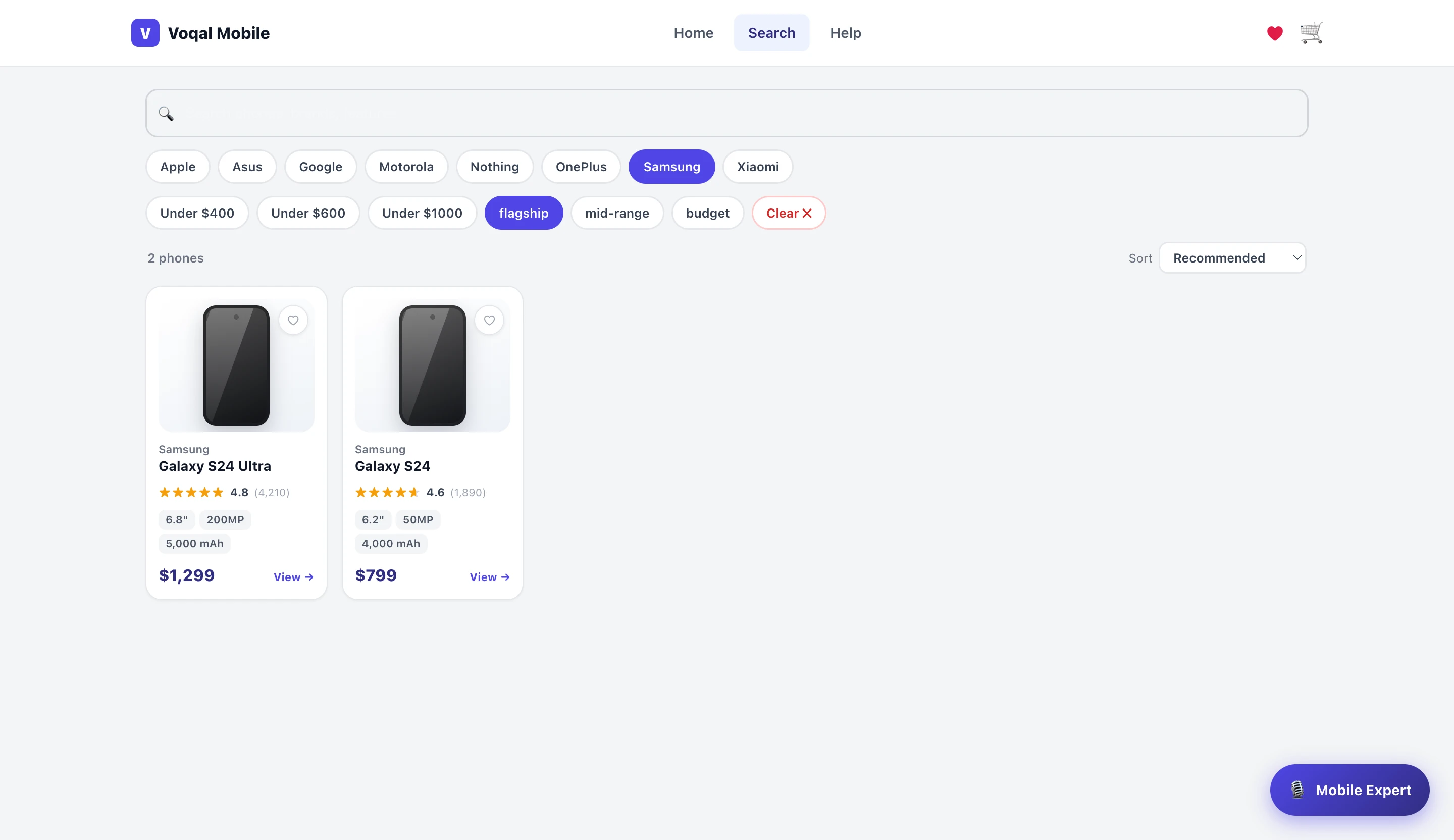Image resolution: width=1454 pixels, height=840 pixels.
Task: Click the 2 phones result count
Action: tap(175, 258)
